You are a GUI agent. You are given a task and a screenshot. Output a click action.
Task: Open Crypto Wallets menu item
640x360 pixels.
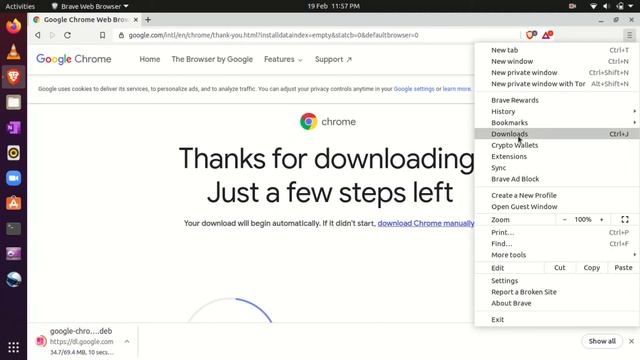(x=557, y=145)
